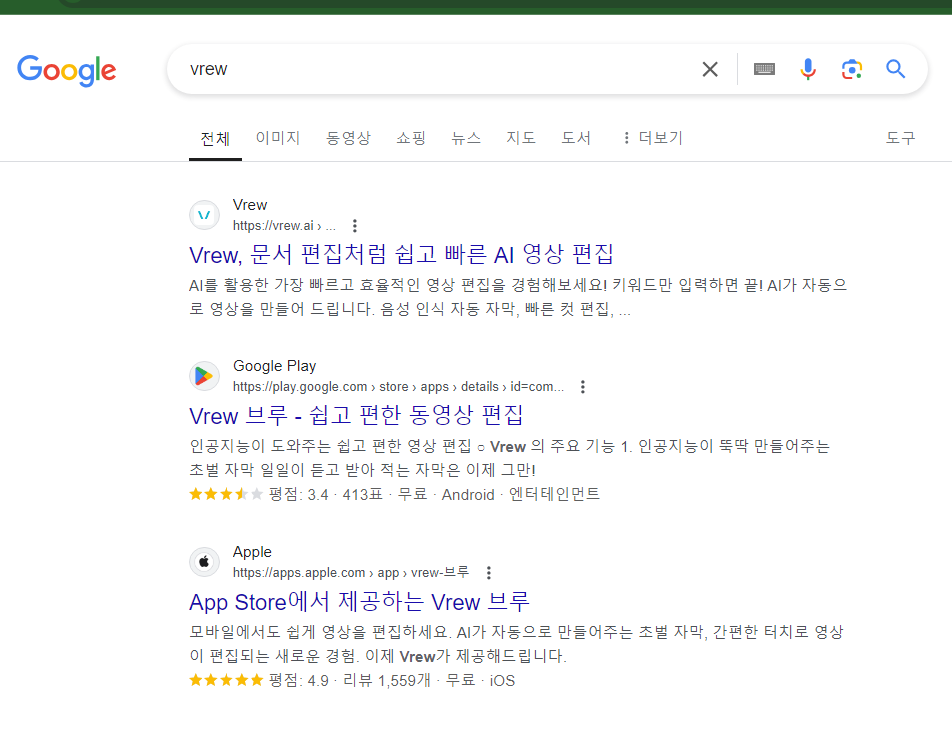Click the 리뷰 1,559개 text
952x729 pixels.
tap(387, 680)
